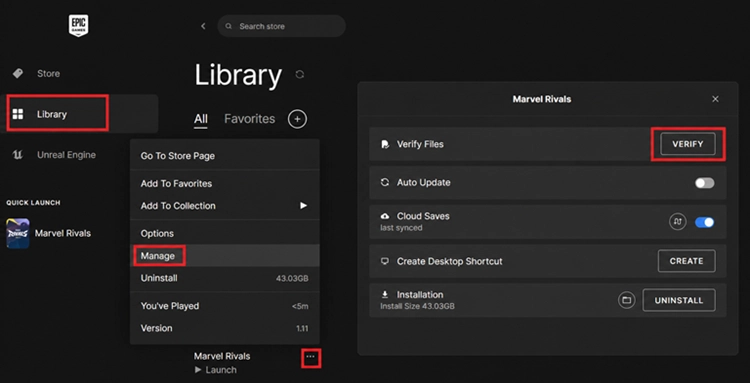Click the Install Size 43.03GB text

coord(417,306)
